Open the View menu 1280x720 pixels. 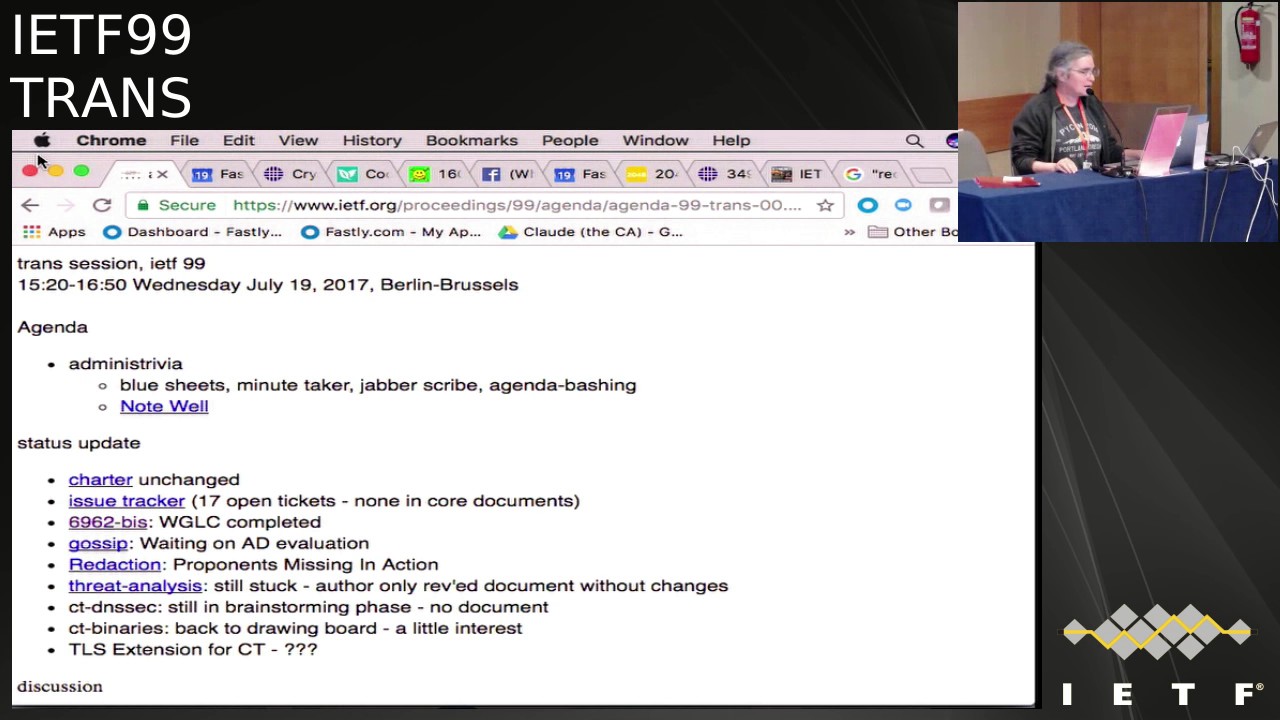pyautogui.click(x=298, y=141)
